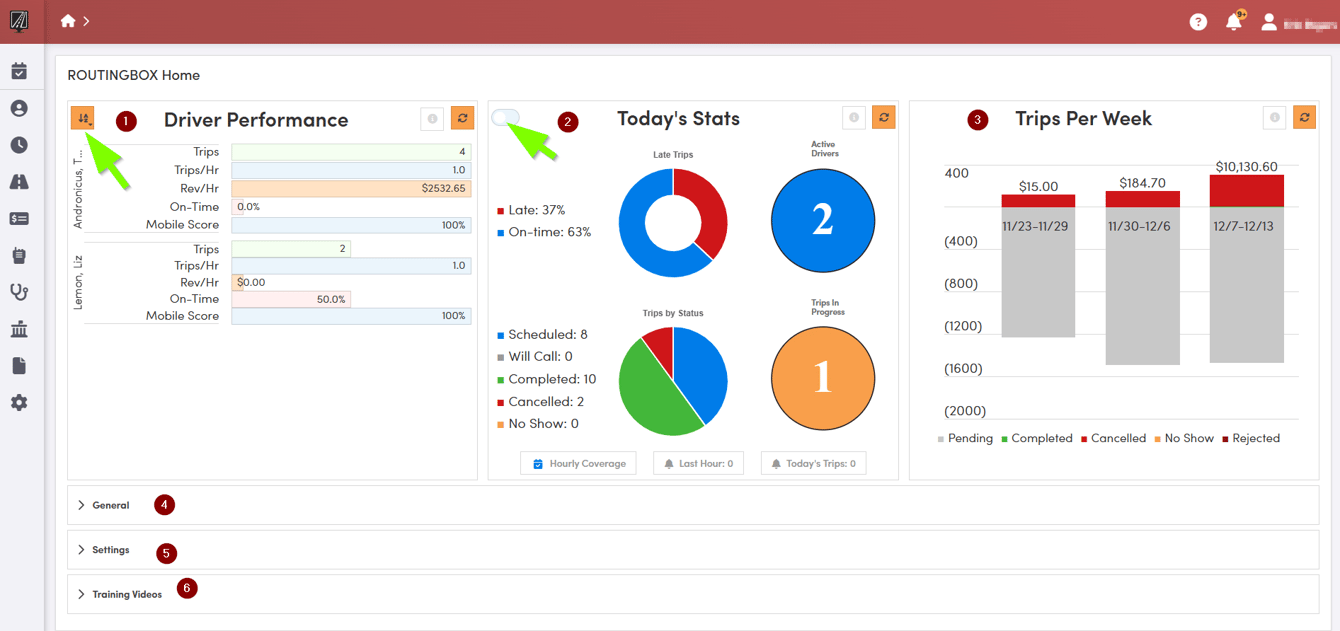This screenshot has height=631, width=1340.
Task: Open the institution bank sidebar icon
Action: (19, 329)
